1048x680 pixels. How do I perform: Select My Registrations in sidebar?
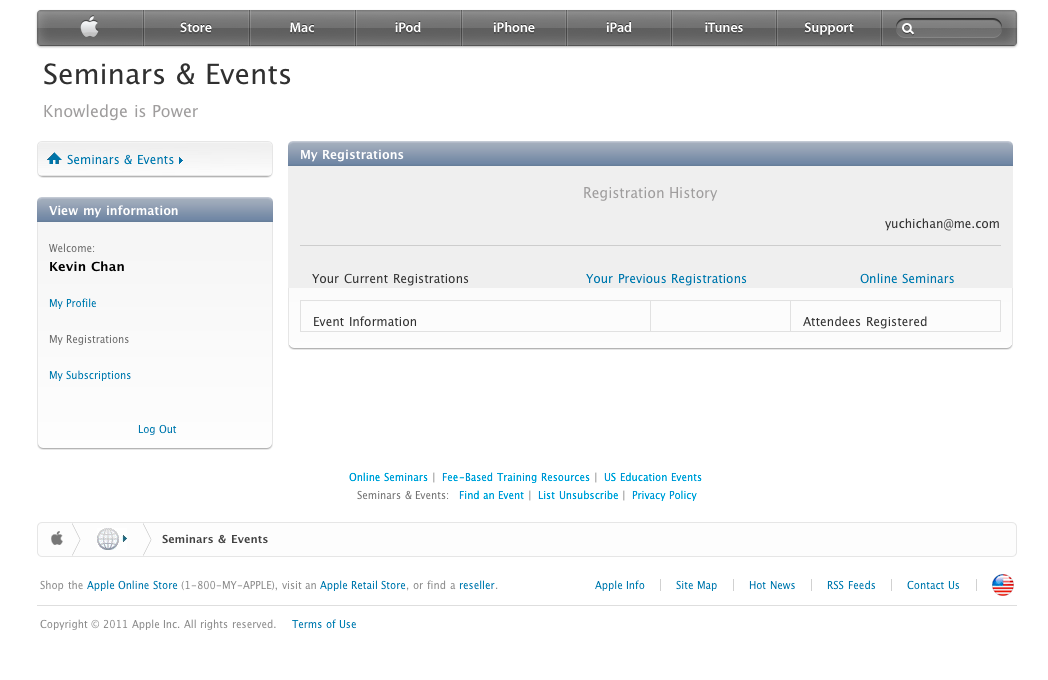point(89,339)
